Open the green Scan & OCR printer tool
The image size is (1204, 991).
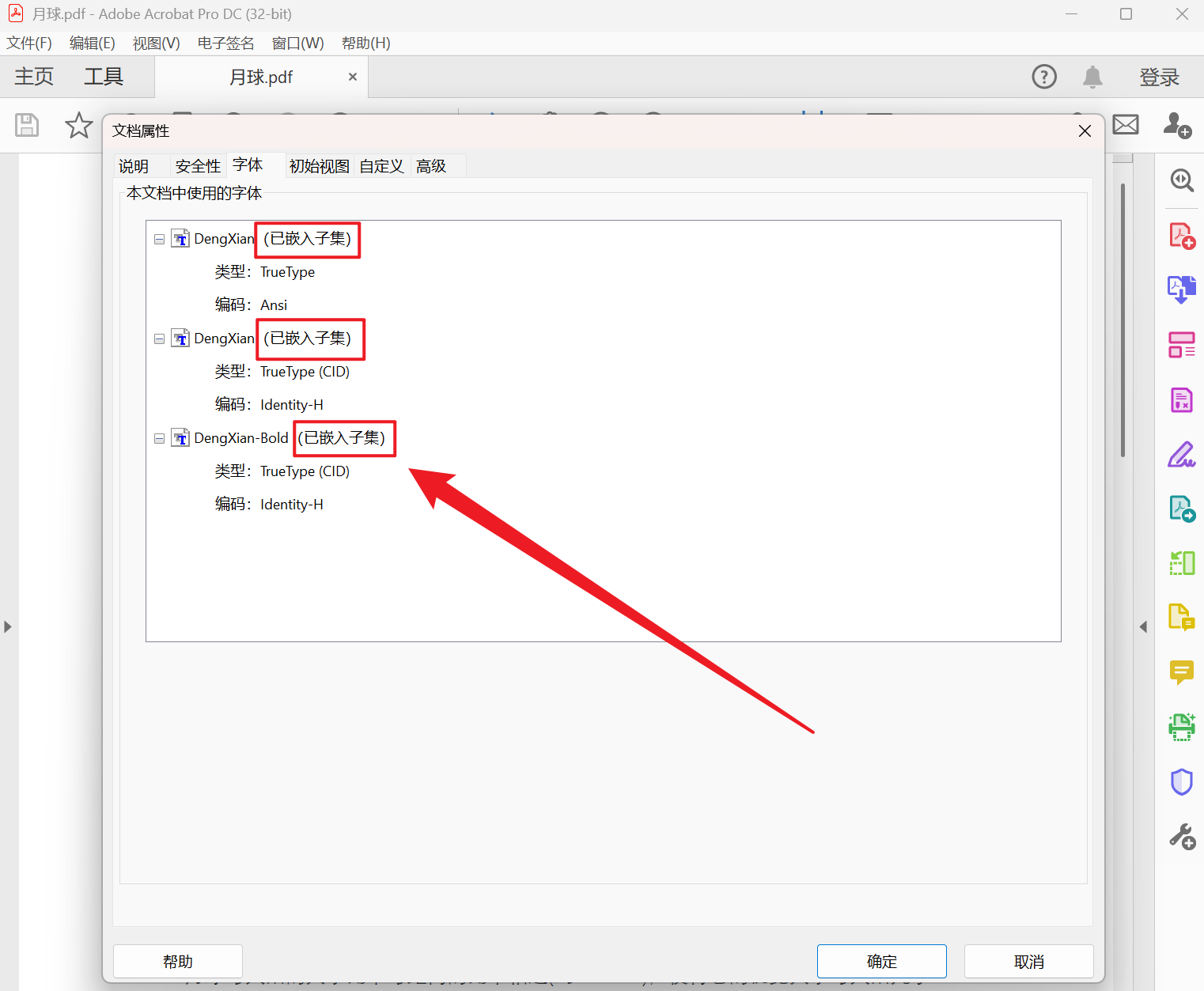tap(1182, 727)
